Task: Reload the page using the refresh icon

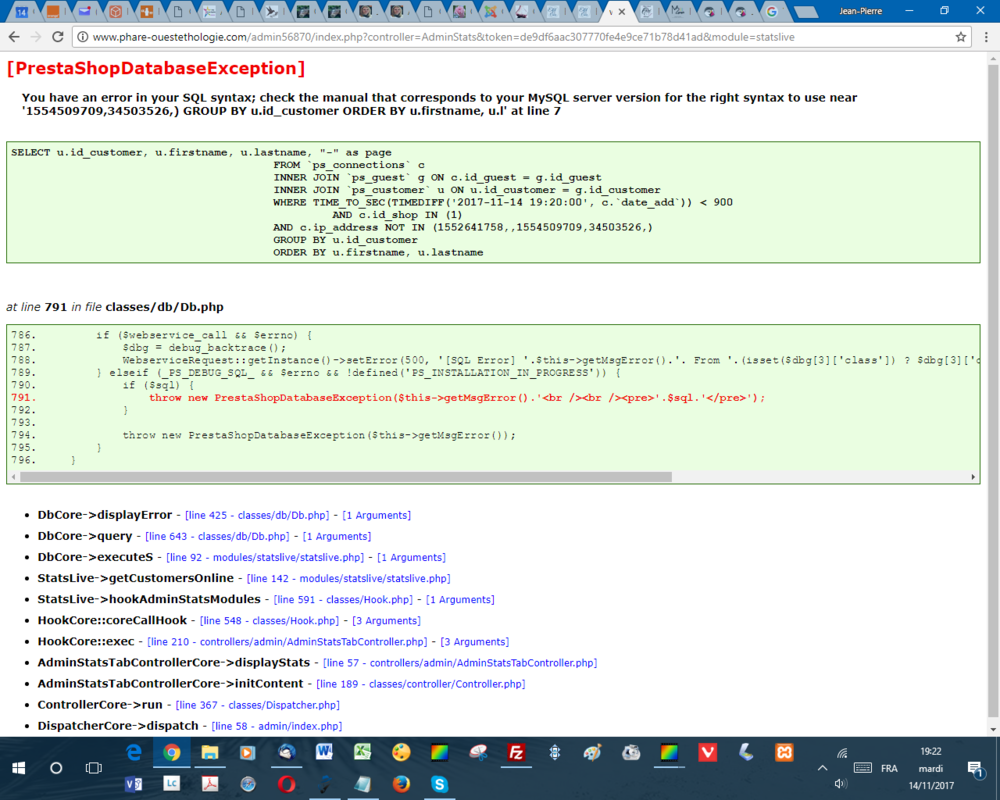Action: pyautogui.click(x=58, y=35)
